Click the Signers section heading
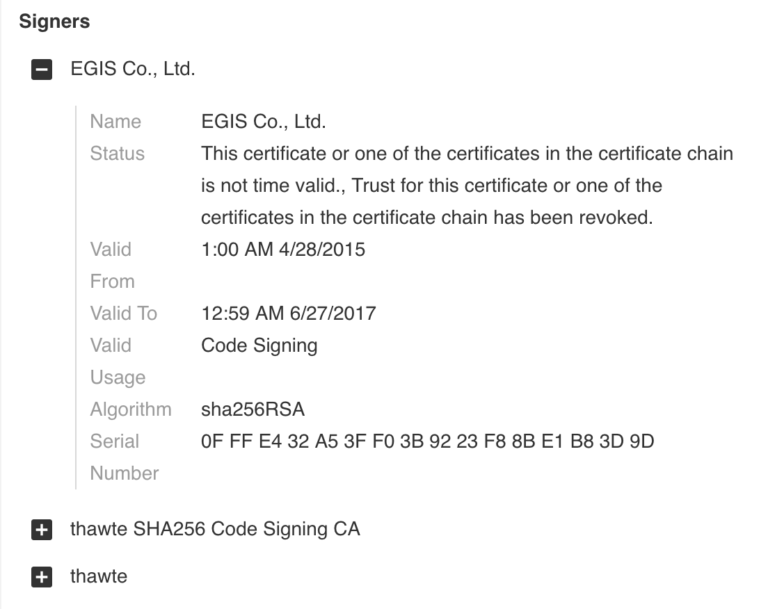Viewport: 768px width, 609px height. pyautogui.click(x=54, y=21)
